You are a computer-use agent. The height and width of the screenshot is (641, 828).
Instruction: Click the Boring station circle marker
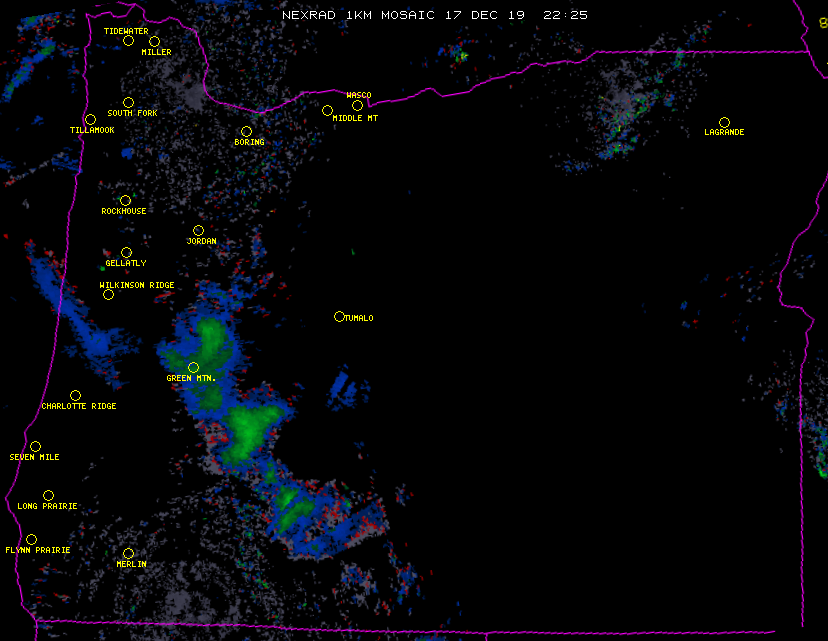click(246, 131)
